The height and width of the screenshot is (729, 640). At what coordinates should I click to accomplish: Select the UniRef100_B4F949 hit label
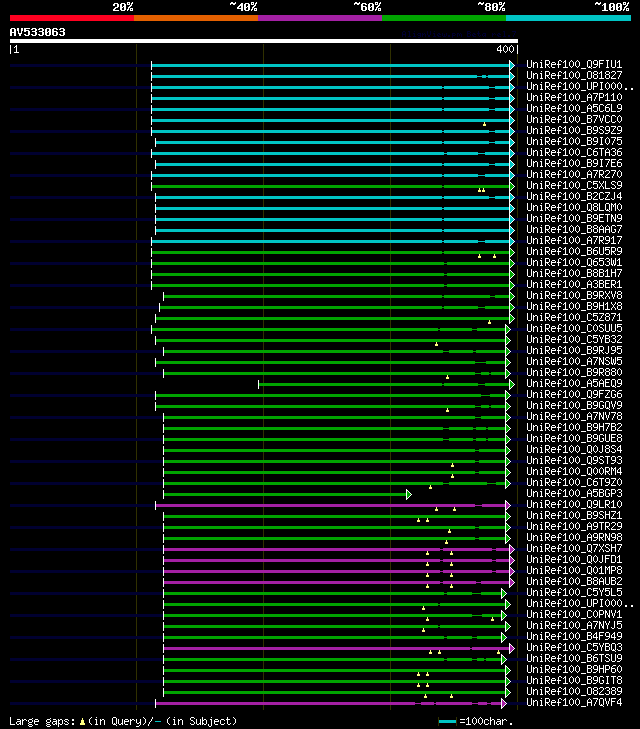click(x=574, y=636)
